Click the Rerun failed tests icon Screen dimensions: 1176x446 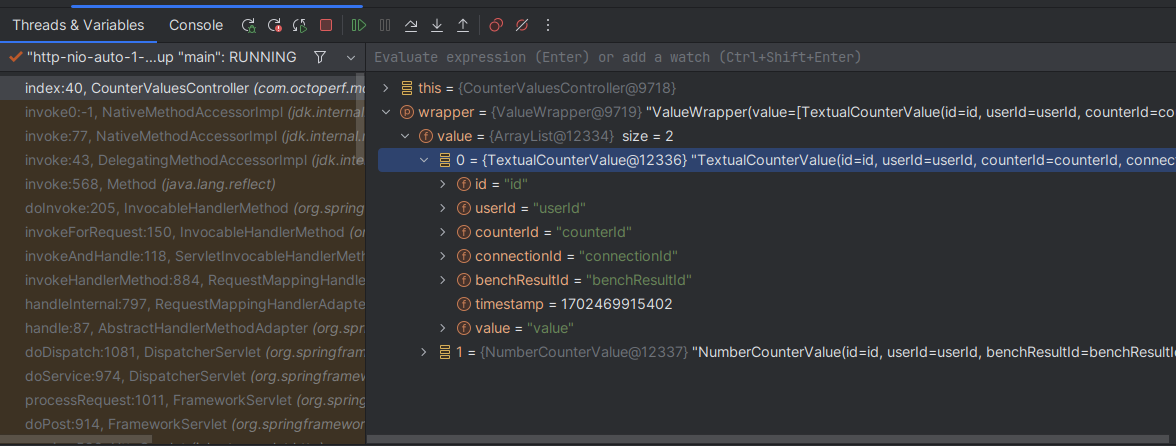[274, 25]
